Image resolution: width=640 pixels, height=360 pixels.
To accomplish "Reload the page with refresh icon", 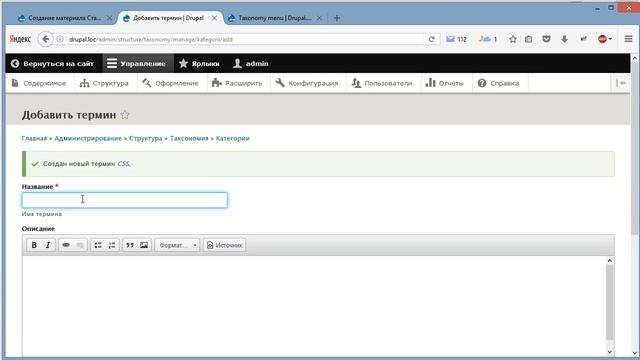I will [431, 39].
